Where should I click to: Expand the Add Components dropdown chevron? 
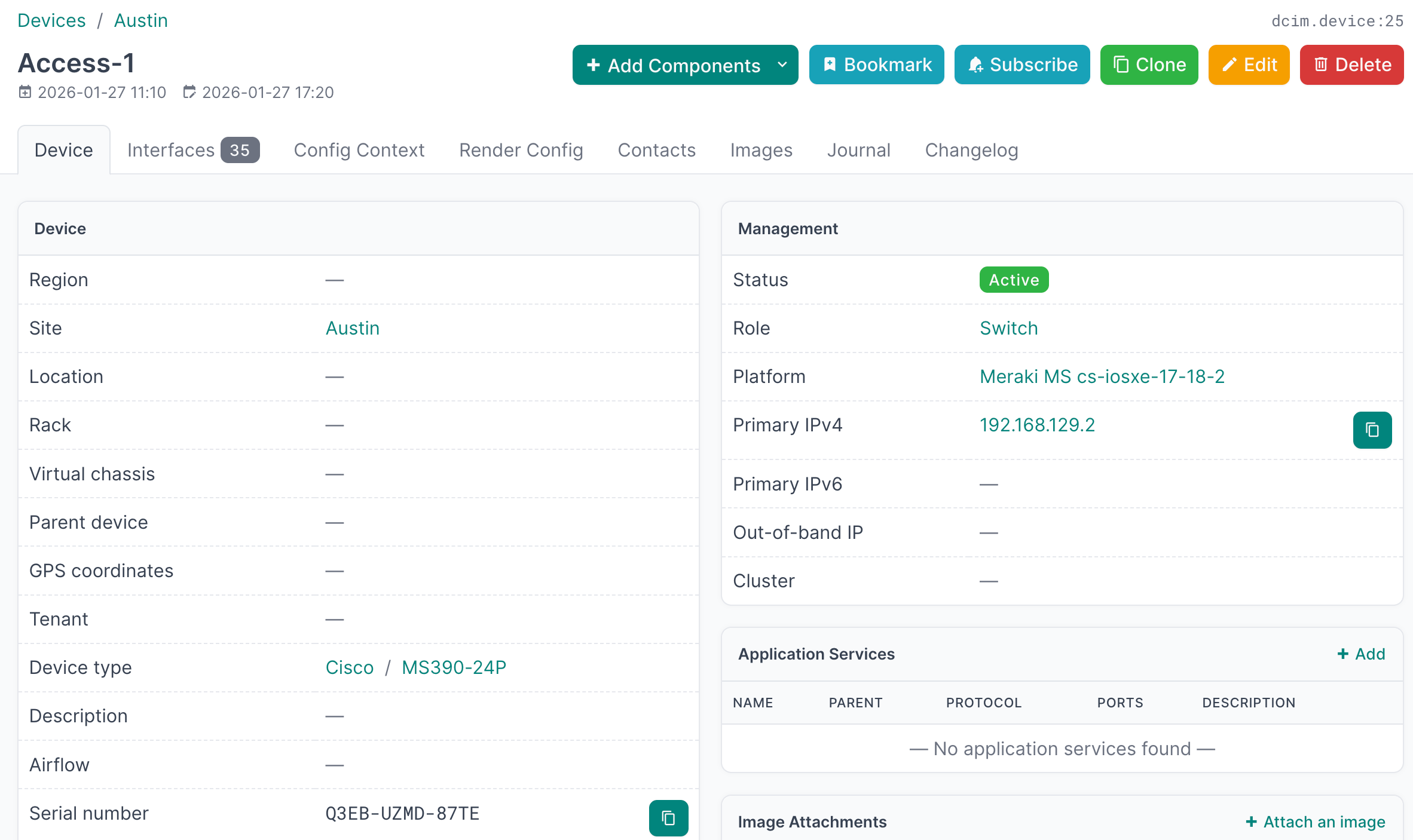tap(782, 65)
